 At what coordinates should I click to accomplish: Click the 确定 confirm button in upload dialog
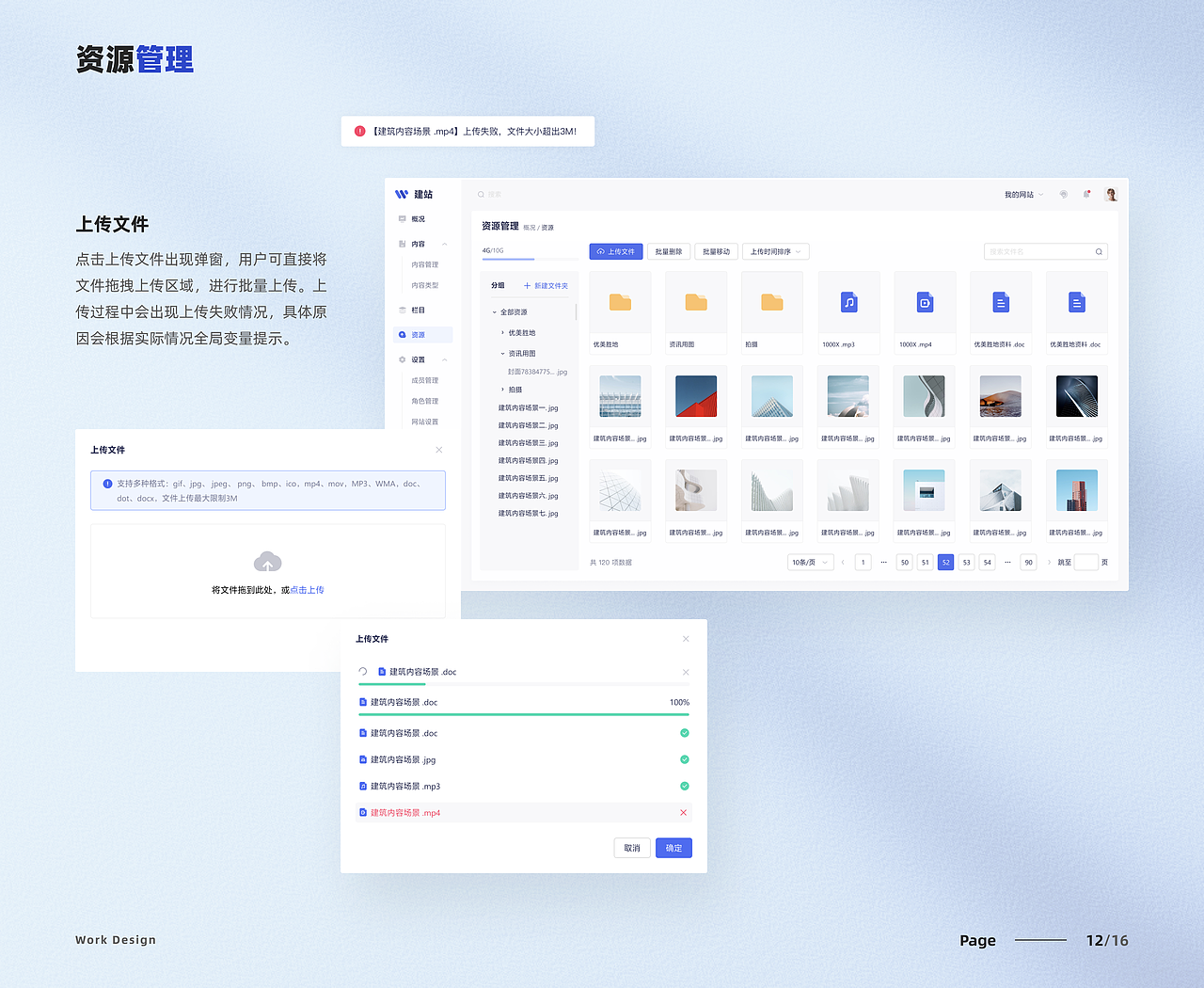[x=673, y=848]
